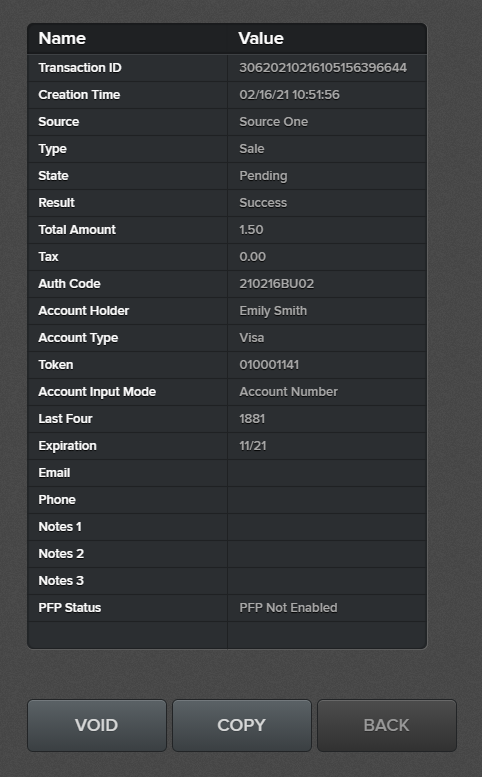Click the Value column header
482x777 pixels.
coord(261,38)
